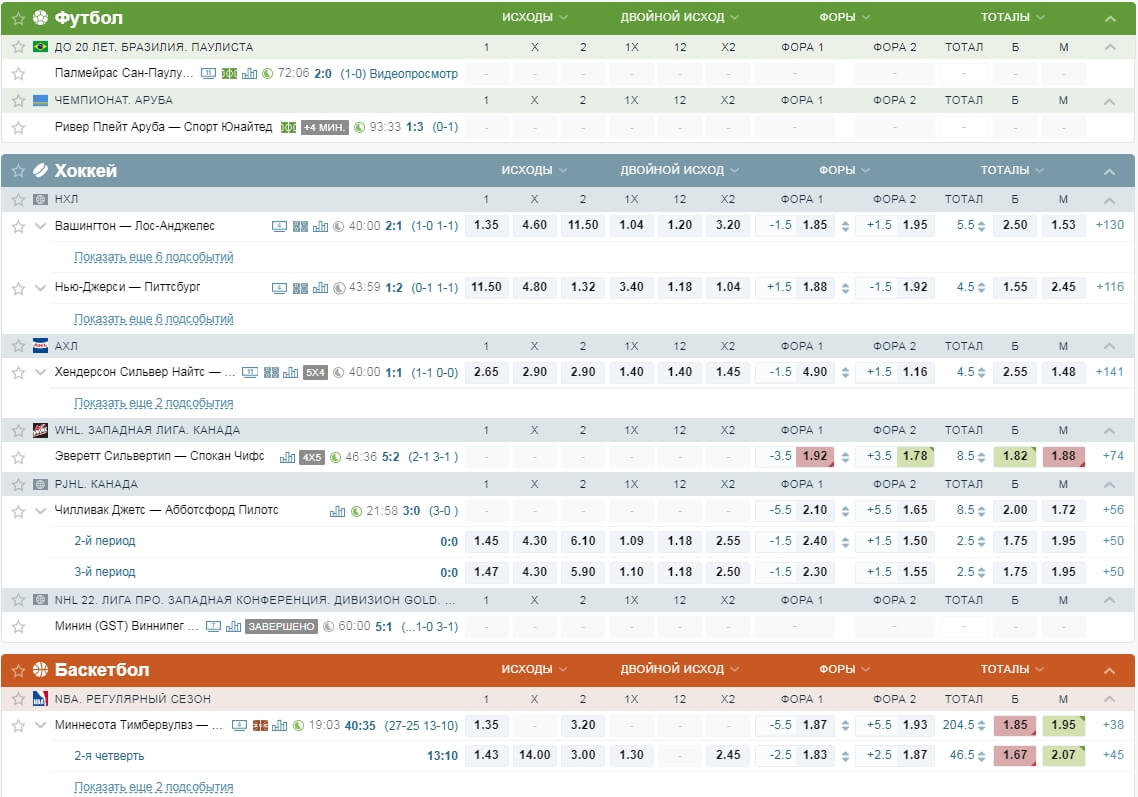
Task: Open ИСХОДЫ dropdown in Хоккей header
Action: [534, 170]
